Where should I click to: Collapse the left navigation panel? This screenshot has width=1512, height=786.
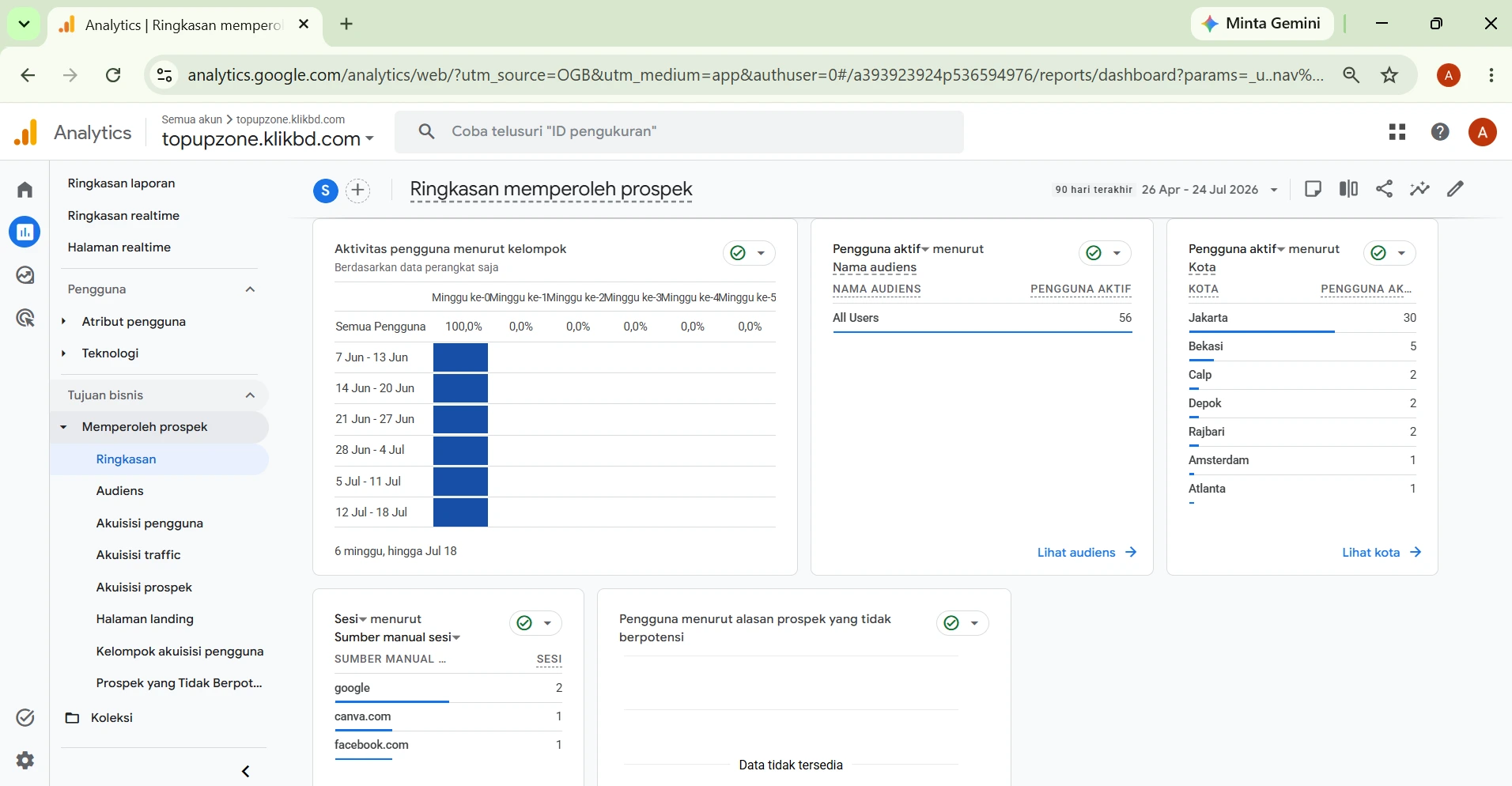click(x=245, y=771)
